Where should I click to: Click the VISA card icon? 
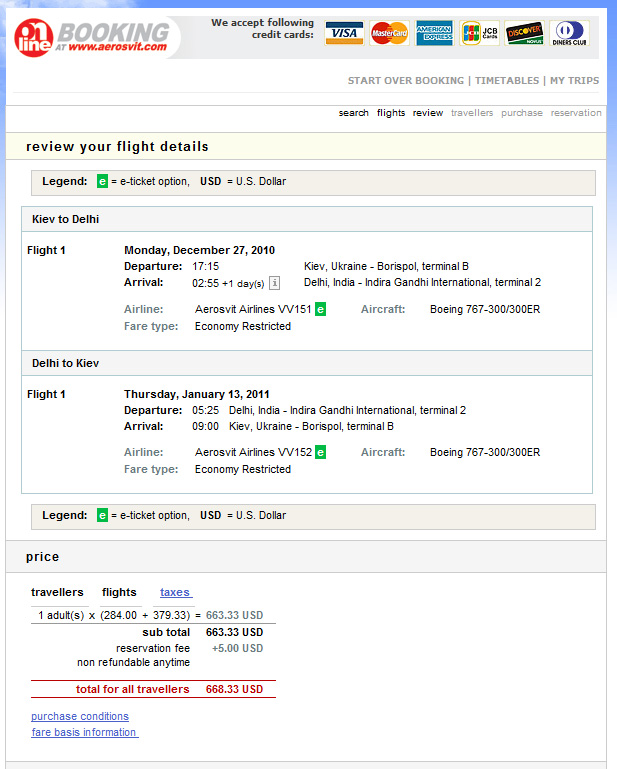pos(344,34)
